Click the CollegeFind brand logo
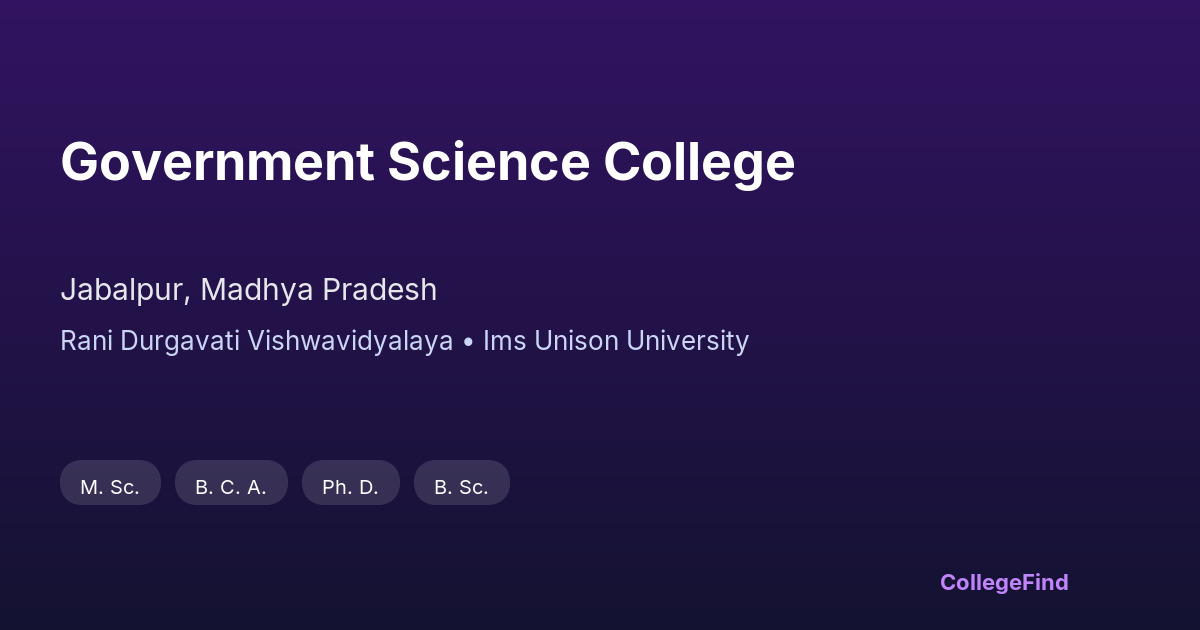Viewport: 1200px width, 630px height. click(1003, 582)
